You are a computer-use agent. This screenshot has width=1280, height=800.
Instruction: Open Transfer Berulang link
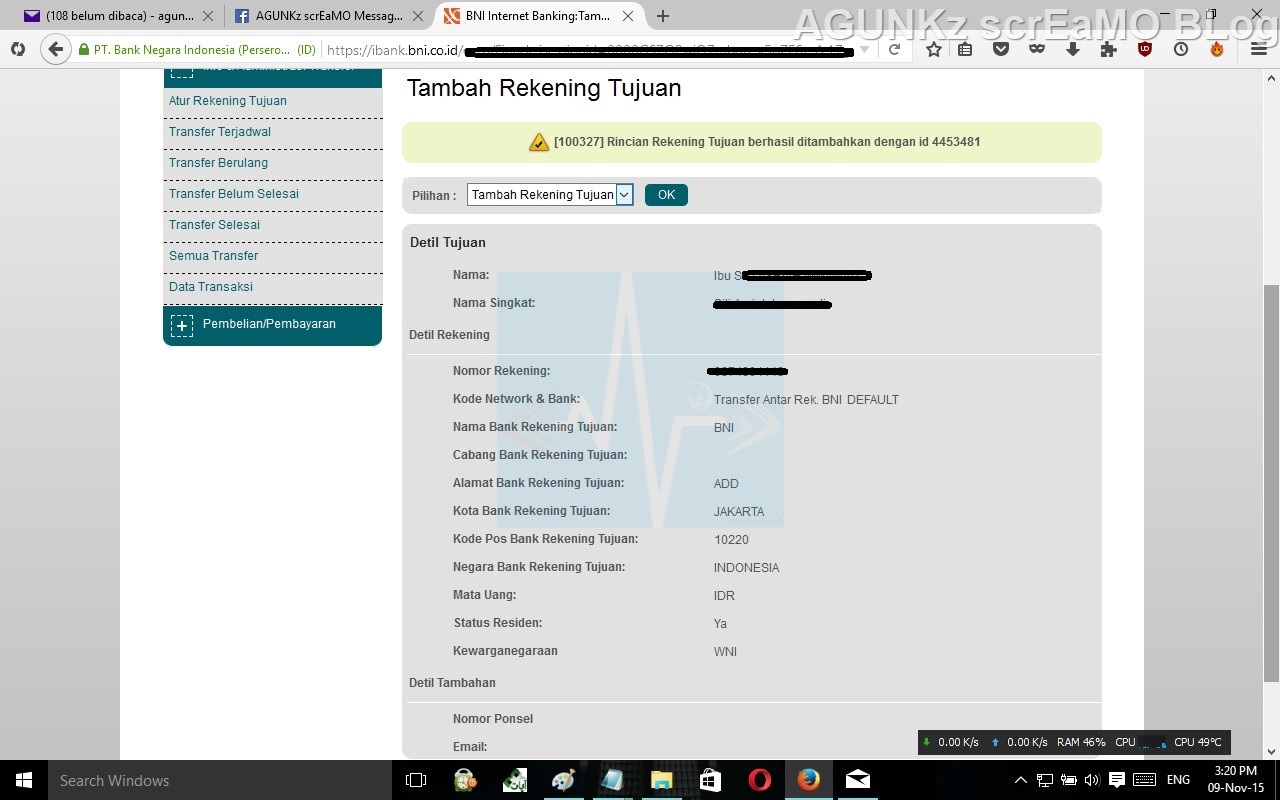[x=218, y=163]
